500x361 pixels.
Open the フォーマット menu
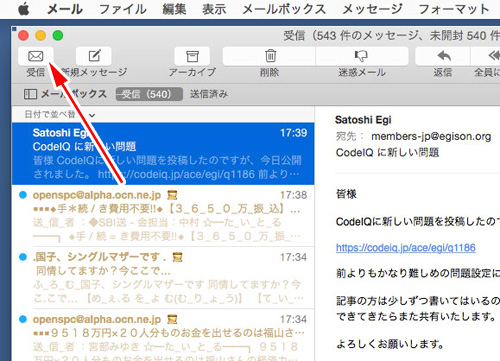pyautogui.click(x=453, y=9)
